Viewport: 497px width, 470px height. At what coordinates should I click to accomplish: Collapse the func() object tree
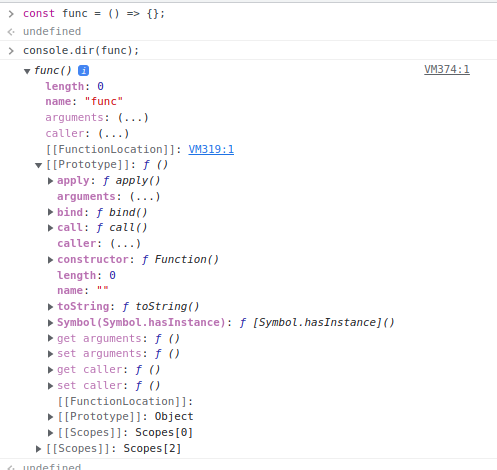27,71
